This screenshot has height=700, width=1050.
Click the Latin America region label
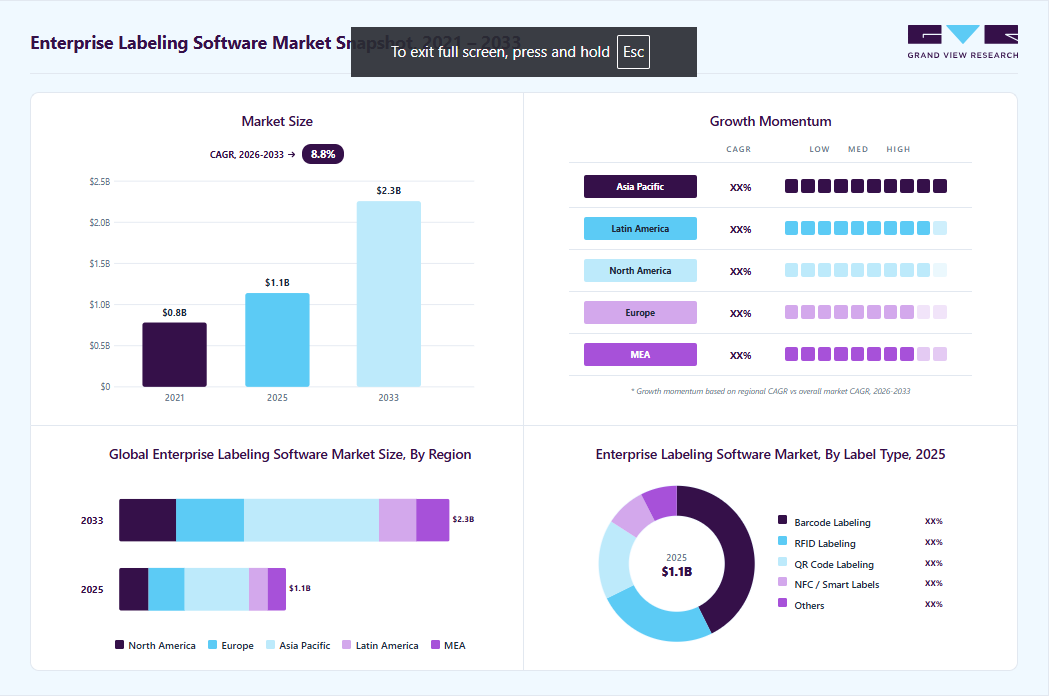(x=640, y=228)
